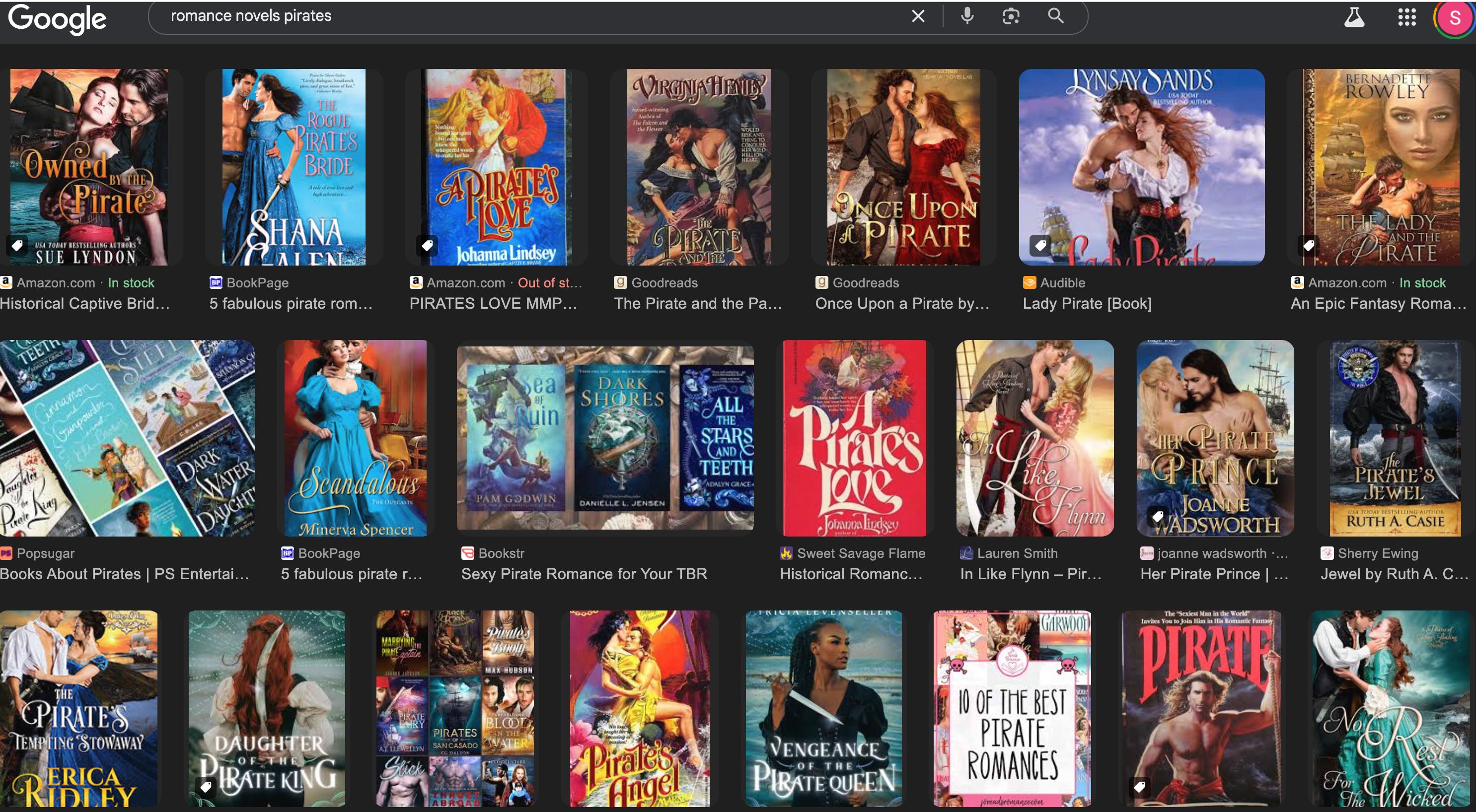1476x812 pixels.
Task: Open Historical Captive Bride Amazon result link
Action: [85, 303]
